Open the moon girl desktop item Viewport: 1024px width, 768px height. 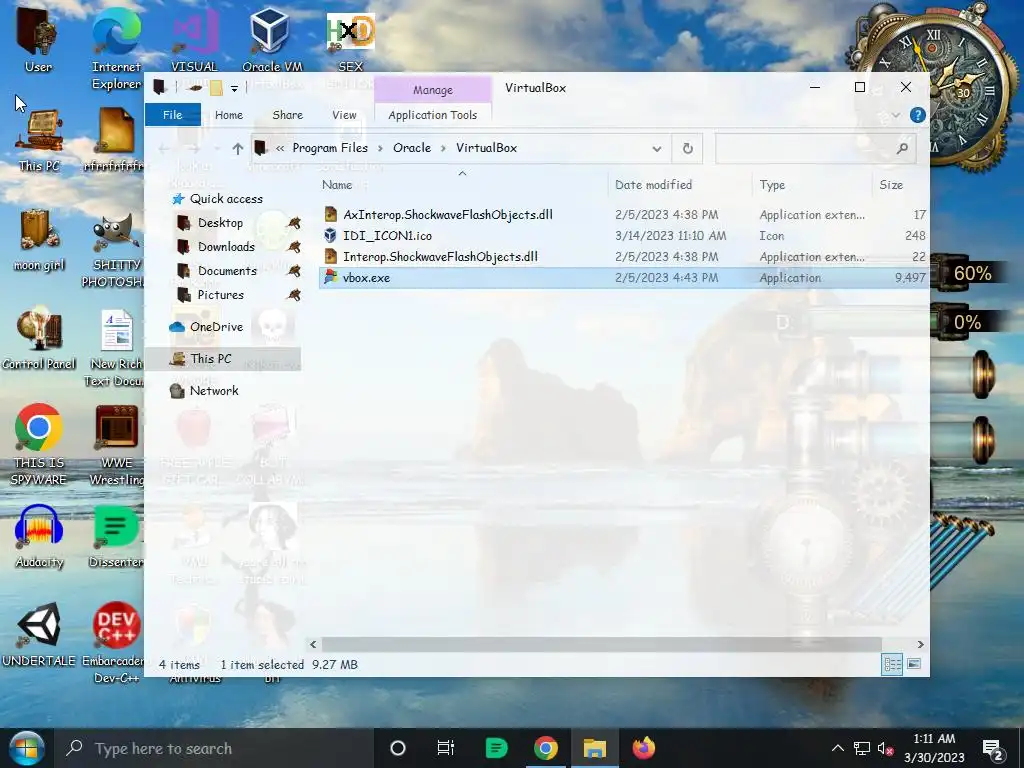click(x=39, y=240)
